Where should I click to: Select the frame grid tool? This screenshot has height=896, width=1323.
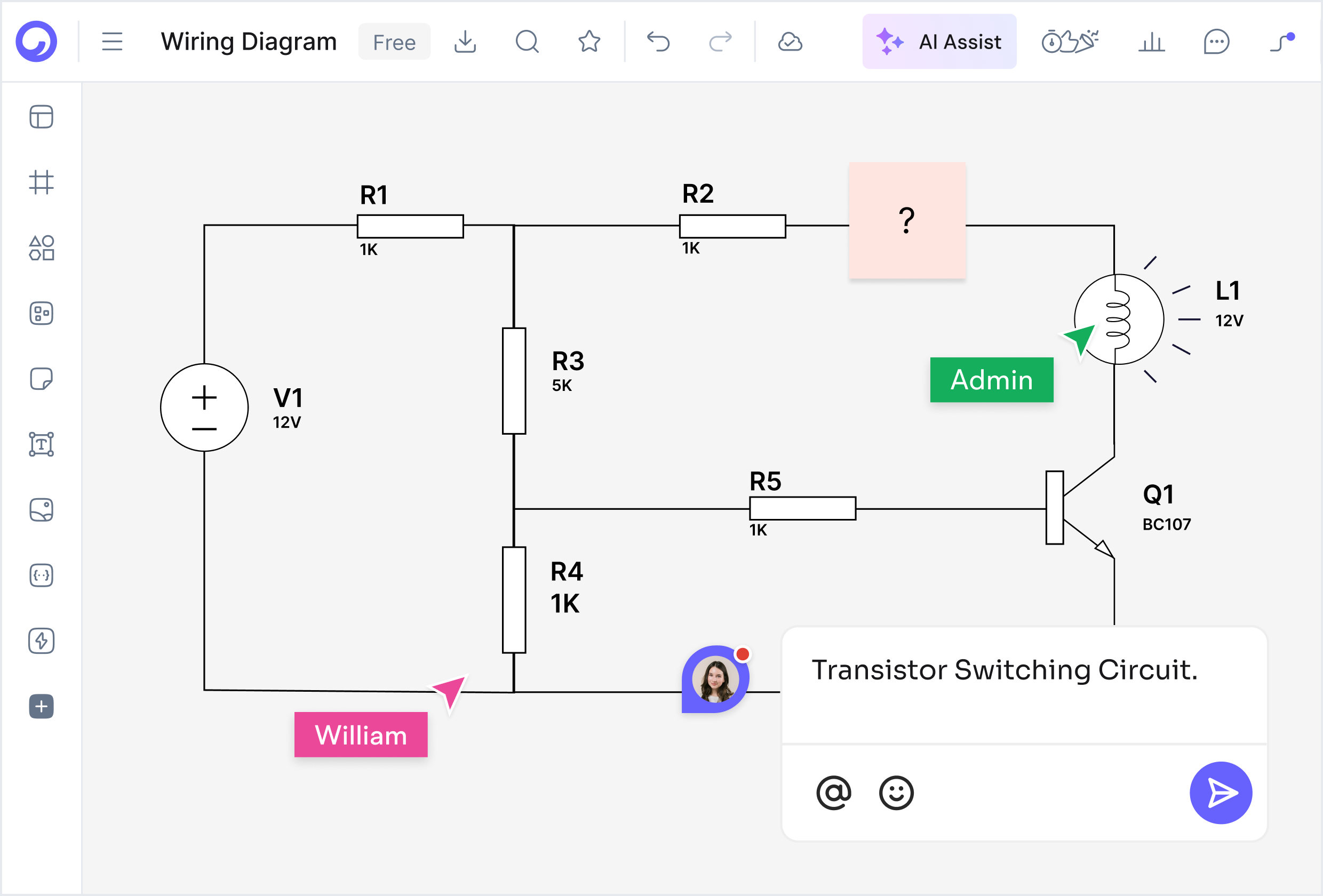coord(42,182)
